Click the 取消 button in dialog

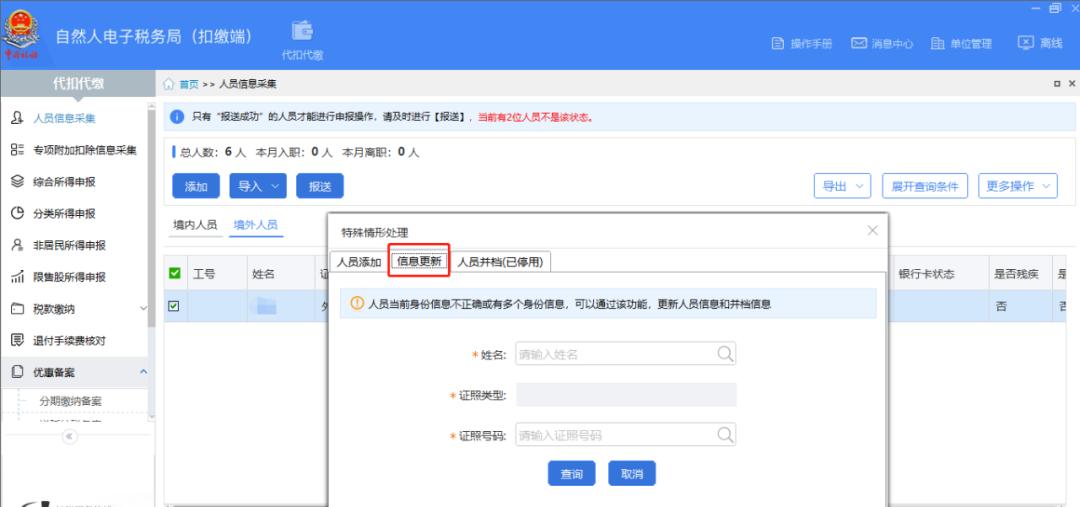pos(632,474)
